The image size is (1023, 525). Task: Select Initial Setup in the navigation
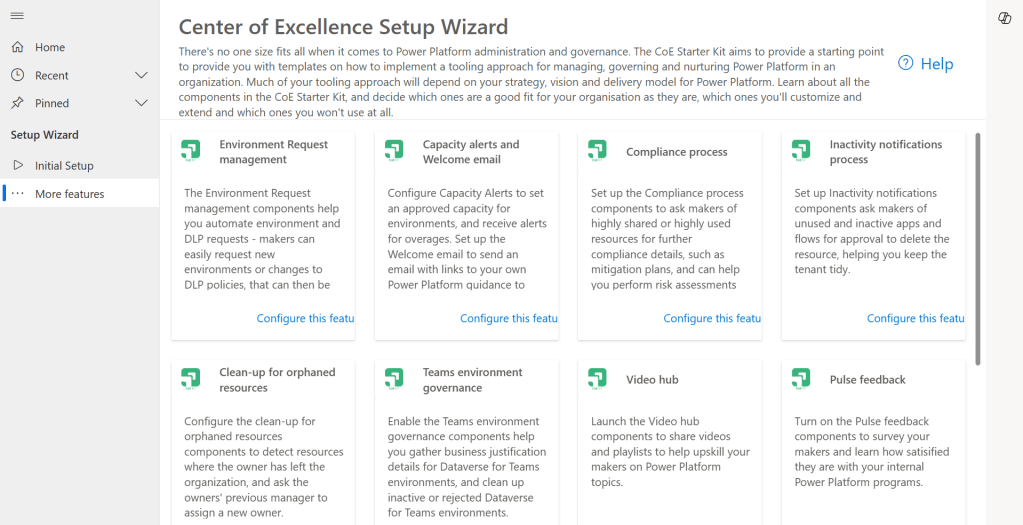64,166
